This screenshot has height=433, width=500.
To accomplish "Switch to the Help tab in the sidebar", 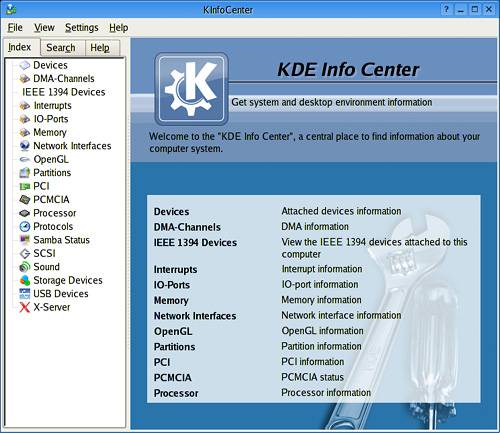I will [x=102, y=48].
